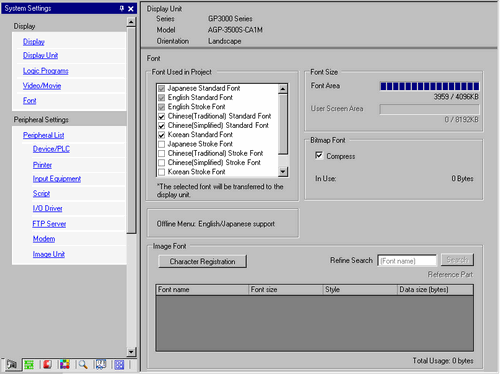This screenshot has height=374, width=500.
Task: Go to I/O Driver settings
Action: pyautogui.click(x=47, y=208)
